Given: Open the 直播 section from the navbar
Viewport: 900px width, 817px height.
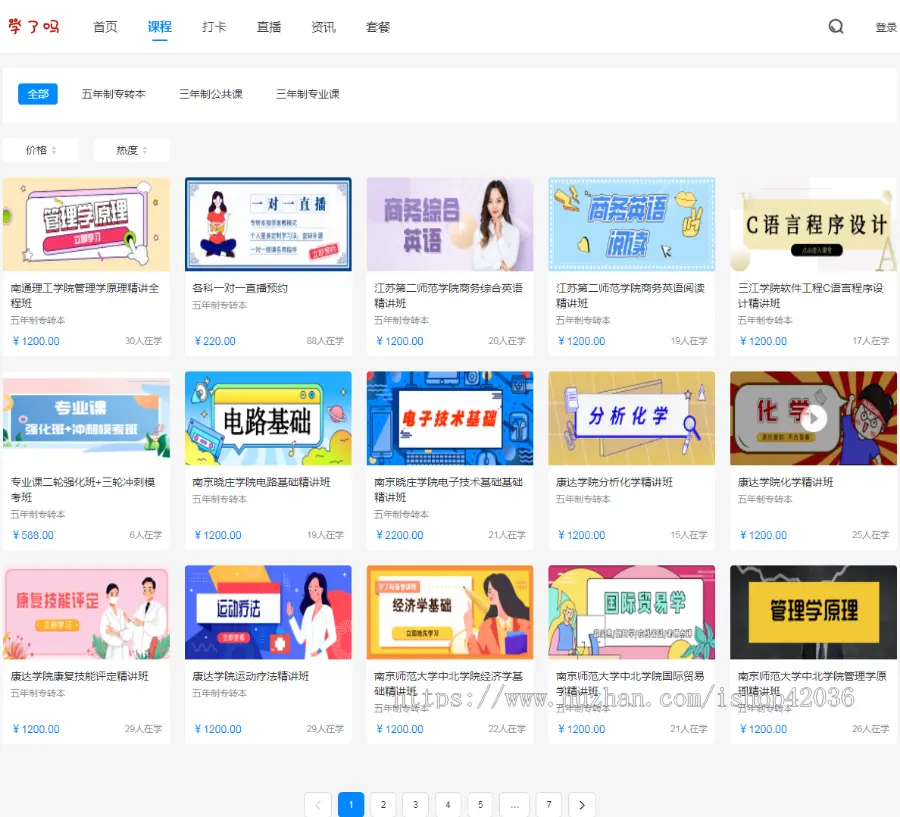Looking at the screenshot, I should click(268, 27).
